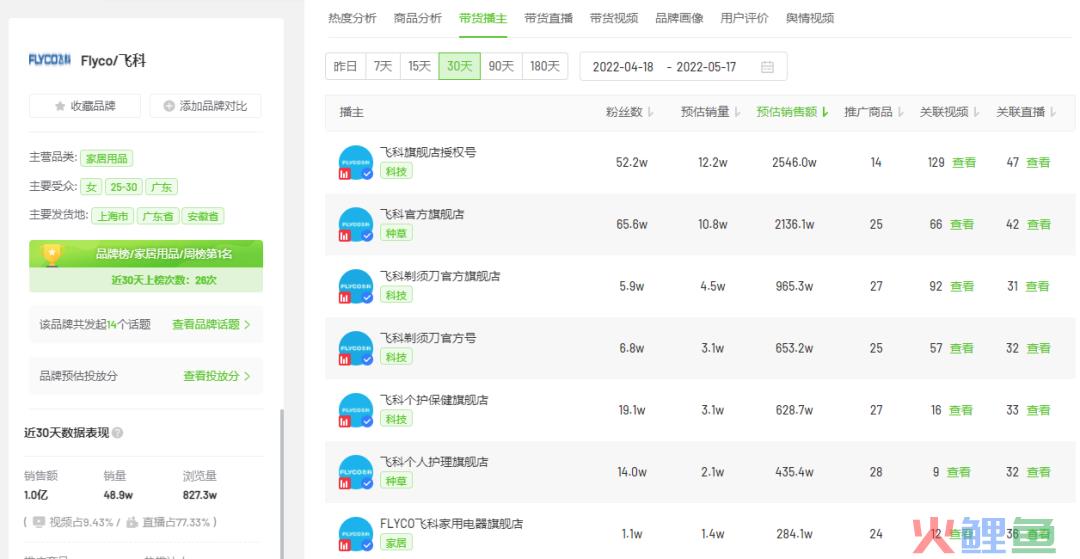
Task: Open the 带货播主 tab
Action: point(483,19)
